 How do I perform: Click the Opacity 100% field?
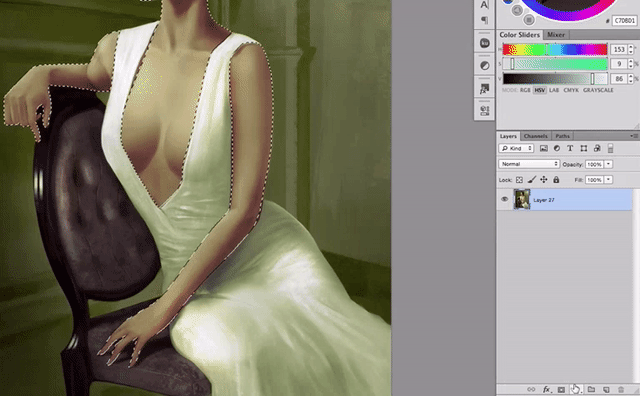coord(594,164)
